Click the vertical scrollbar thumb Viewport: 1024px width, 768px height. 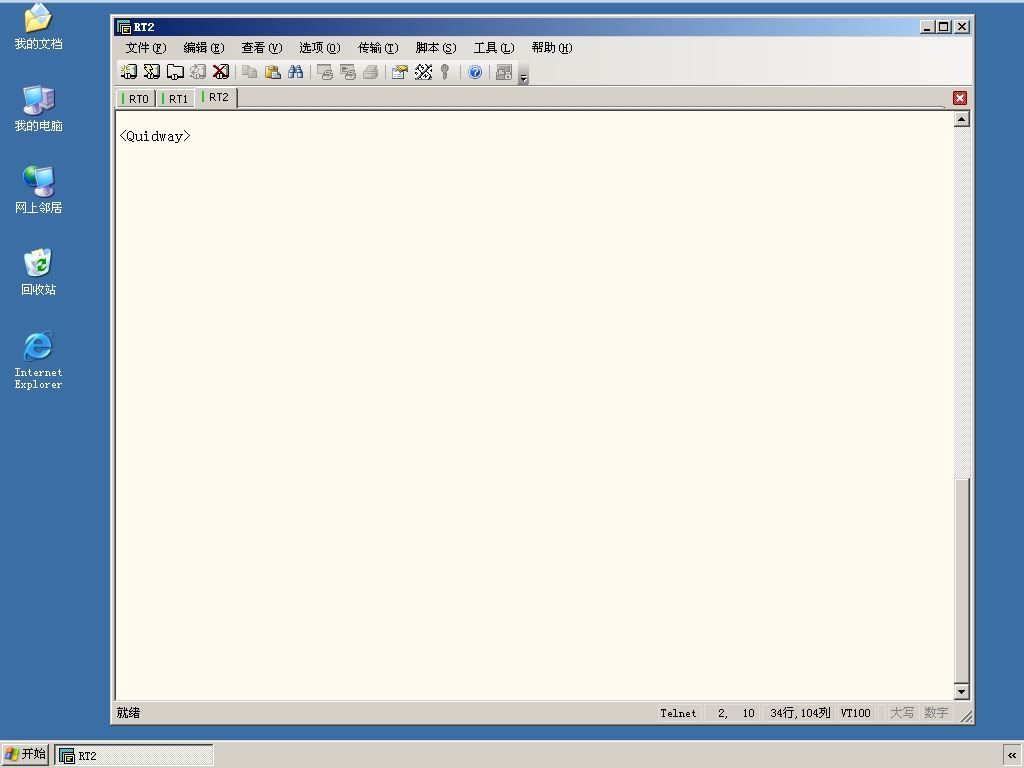tap(961, 581)
